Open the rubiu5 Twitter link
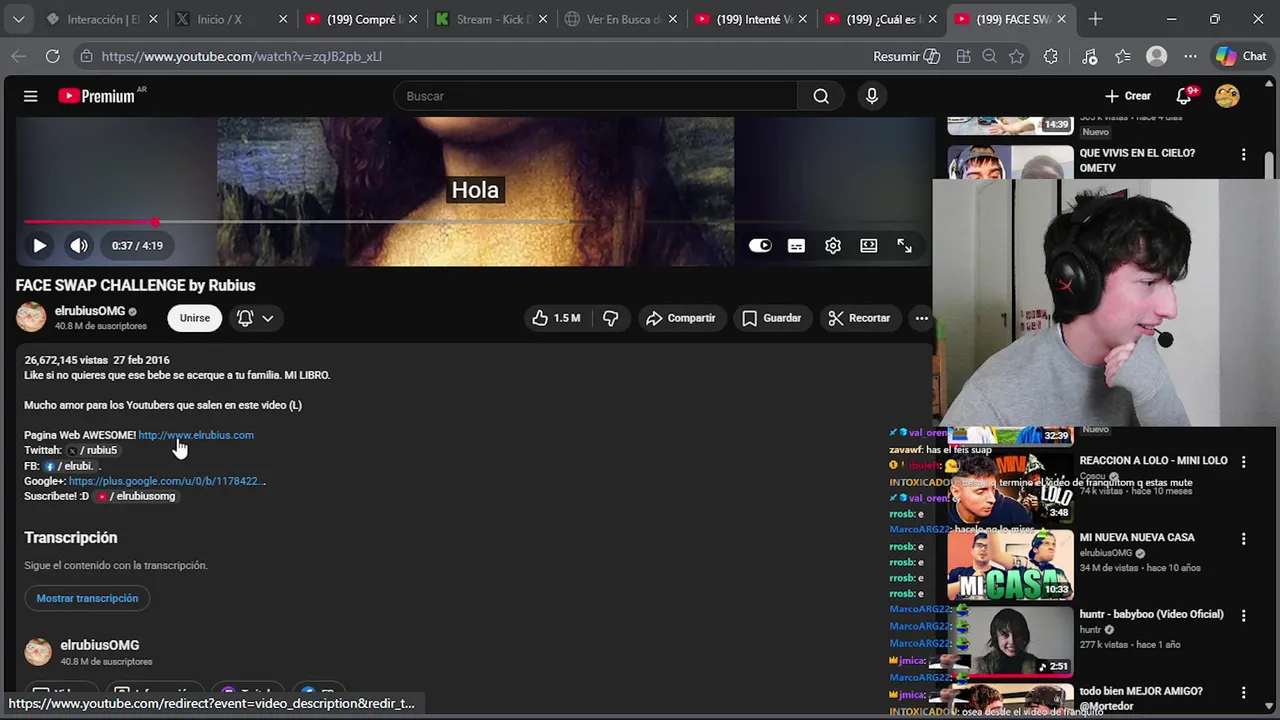This screenshot has height=720, width=1280. [92, 450]
